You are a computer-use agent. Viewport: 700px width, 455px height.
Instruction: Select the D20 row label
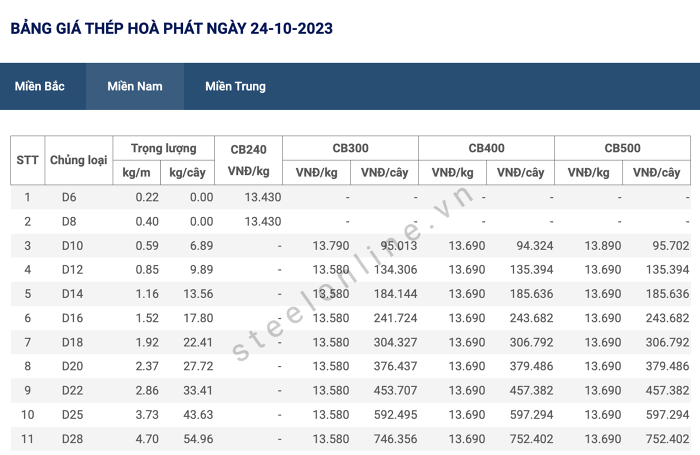point(72,366)
